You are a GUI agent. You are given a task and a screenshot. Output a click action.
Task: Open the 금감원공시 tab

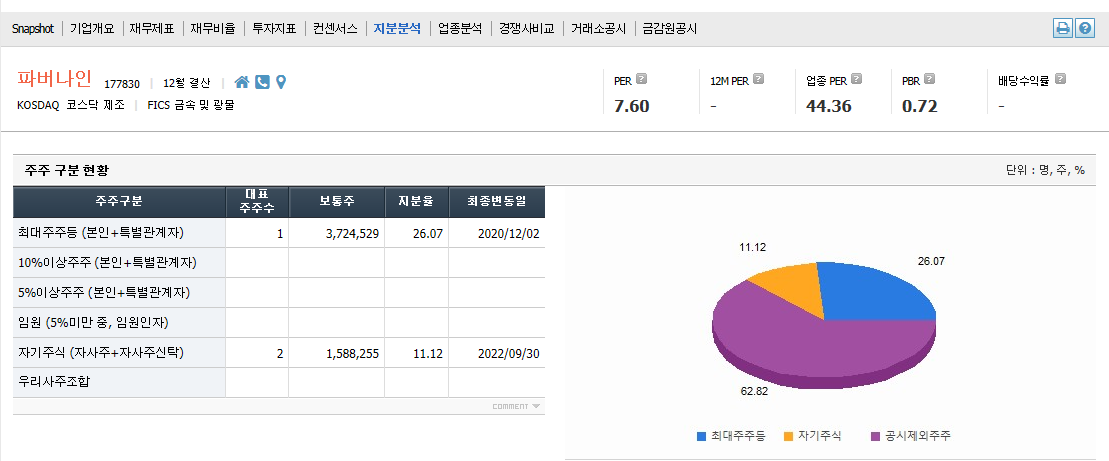[x=670, y=29]
